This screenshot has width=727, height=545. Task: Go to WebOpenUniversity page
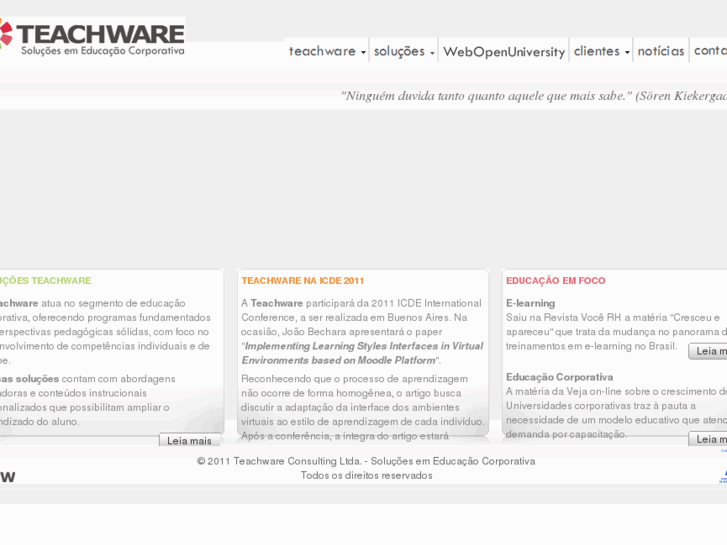pos(504,51)
